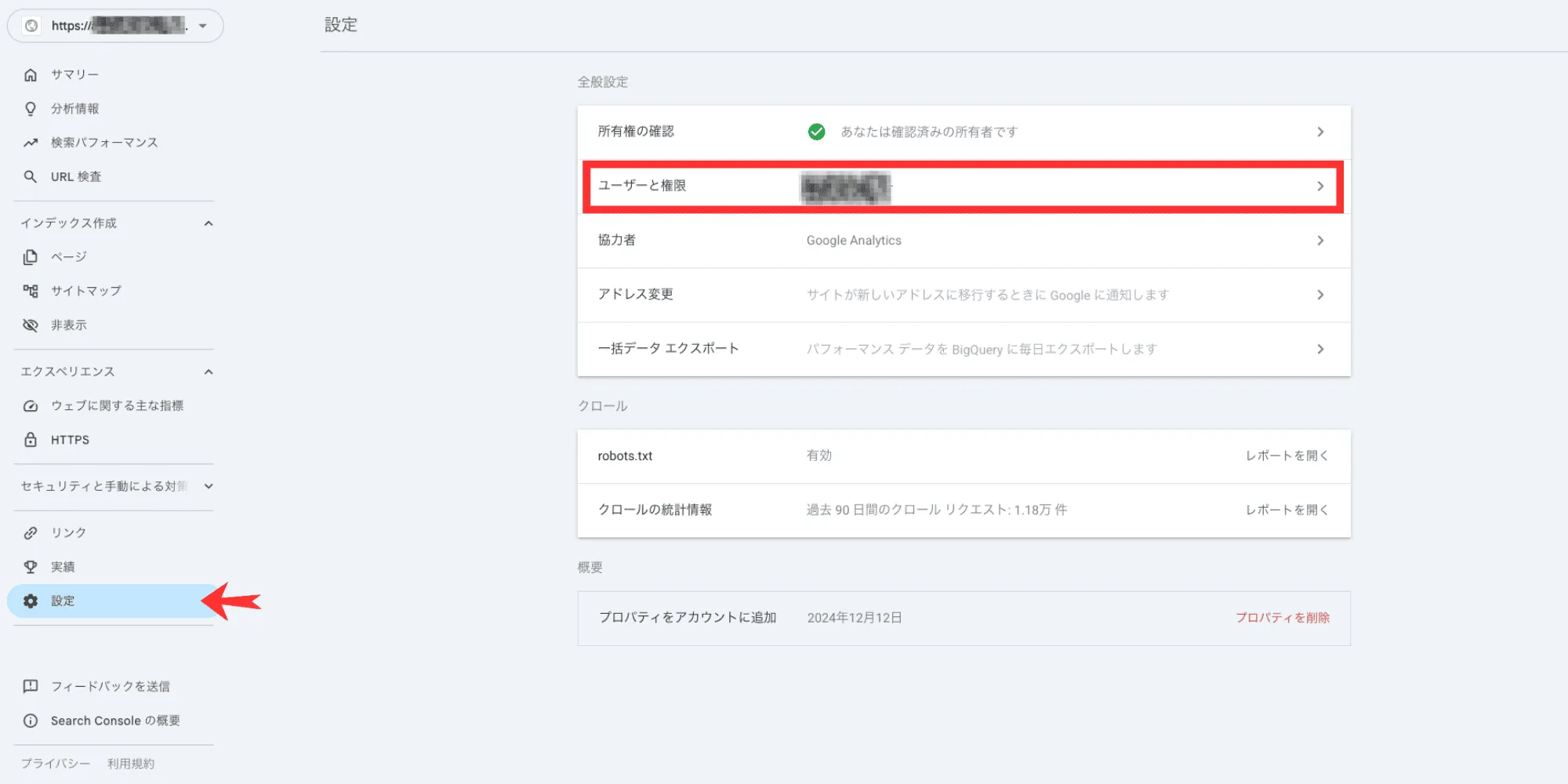
Task: Expand the セキュリティと手動による対策 section
Action: tap(209, 486)
